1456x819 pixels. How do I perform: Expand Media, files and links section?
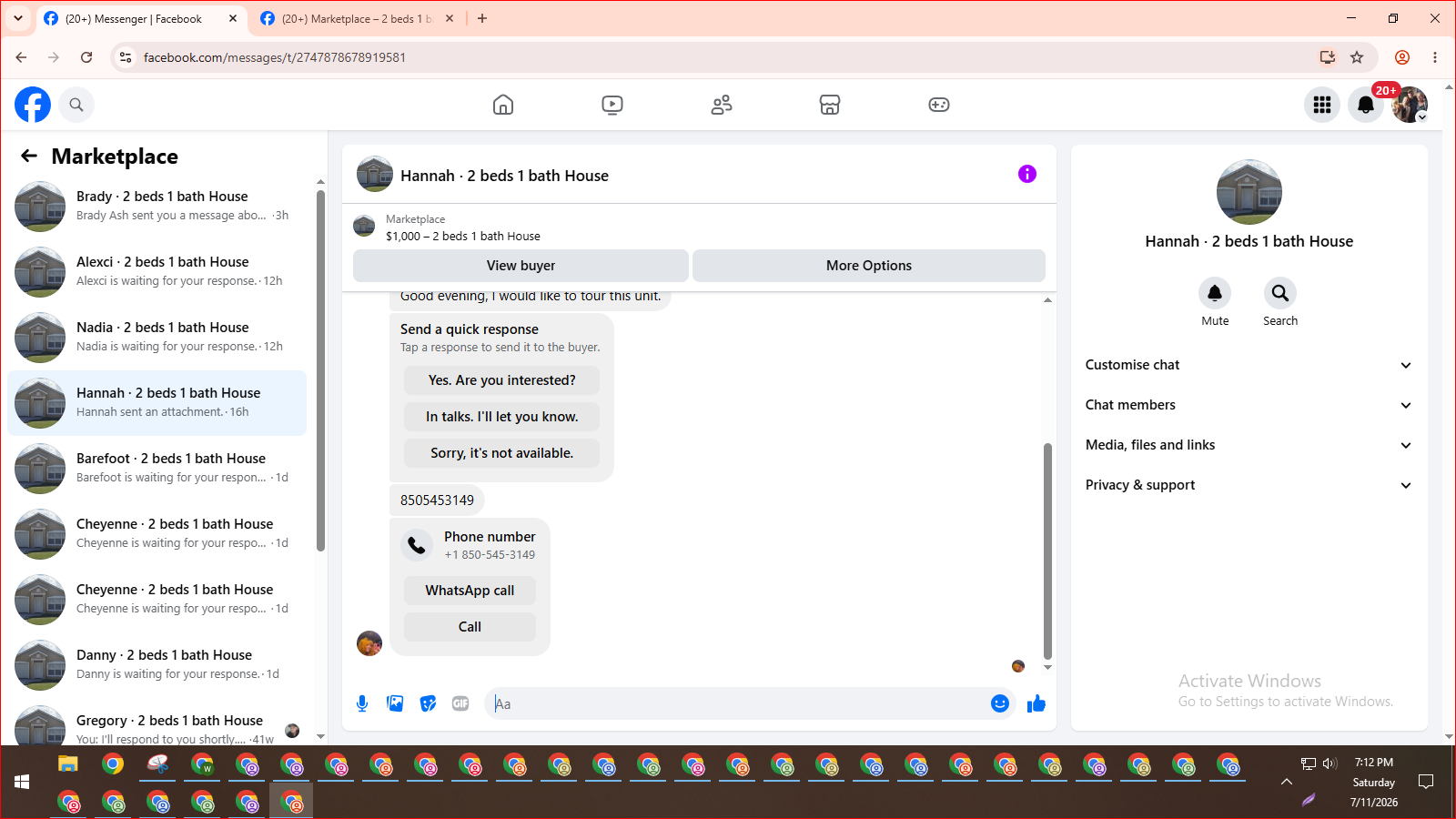[x=1249, y=445]
